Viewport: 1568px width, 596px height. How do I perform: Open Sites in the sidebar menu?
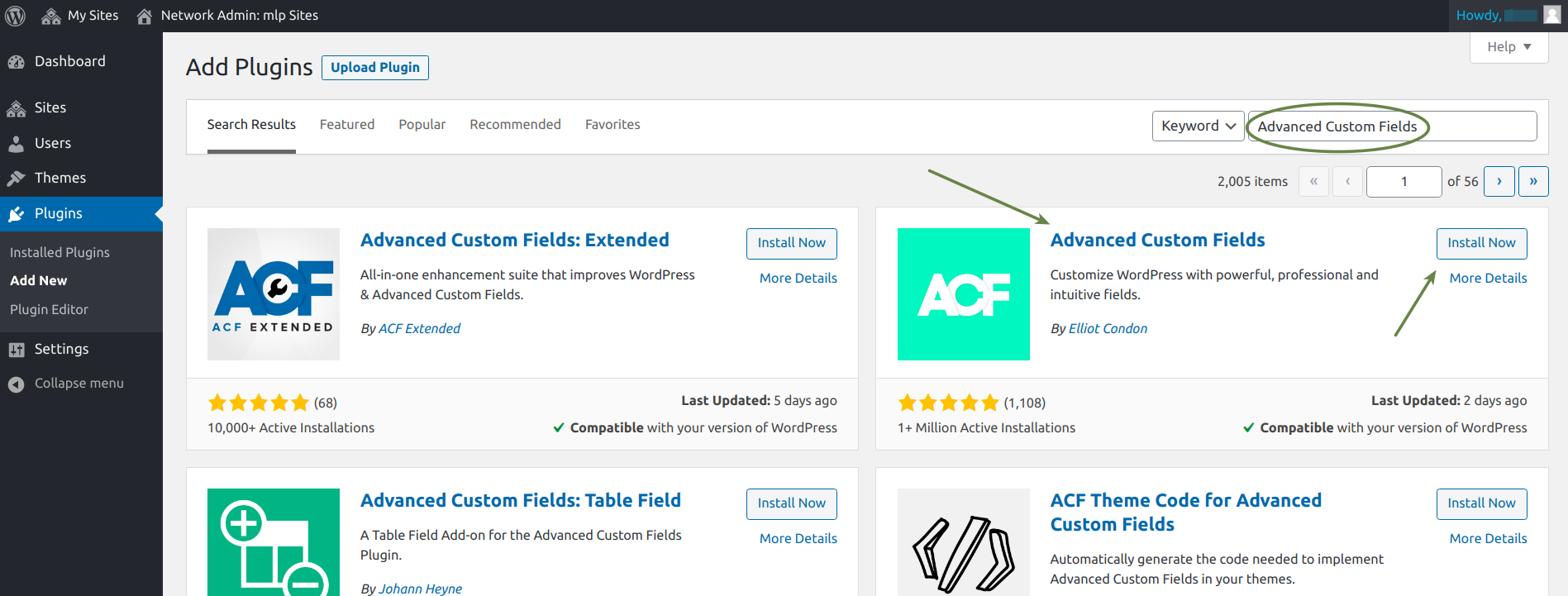[50, 108]
